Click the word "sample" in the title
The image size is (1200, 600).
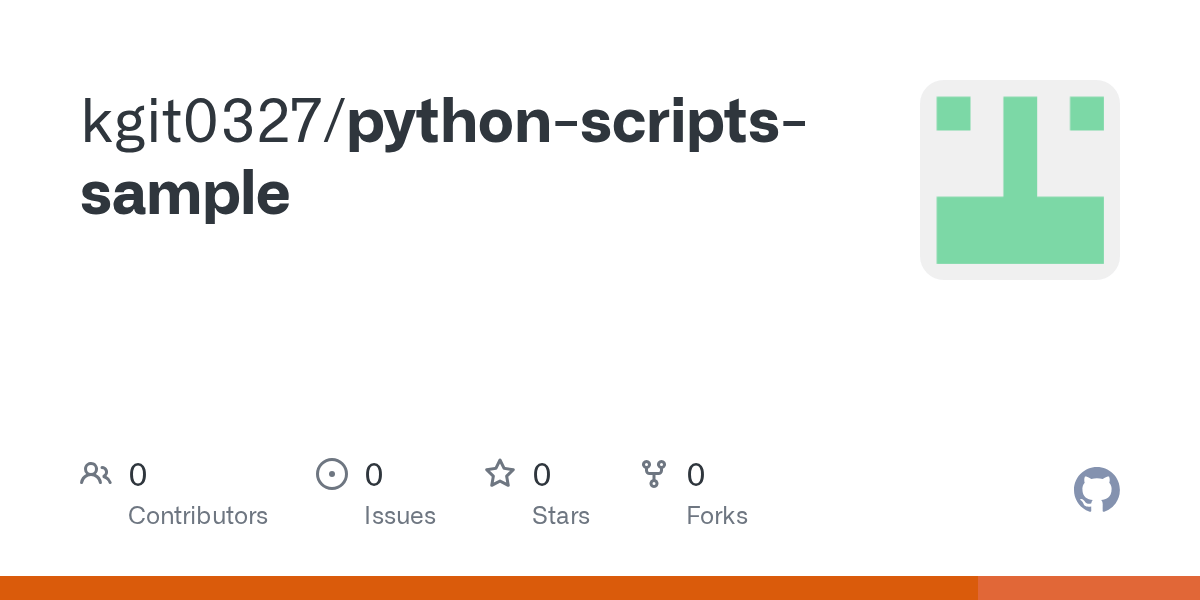point(185,194)
